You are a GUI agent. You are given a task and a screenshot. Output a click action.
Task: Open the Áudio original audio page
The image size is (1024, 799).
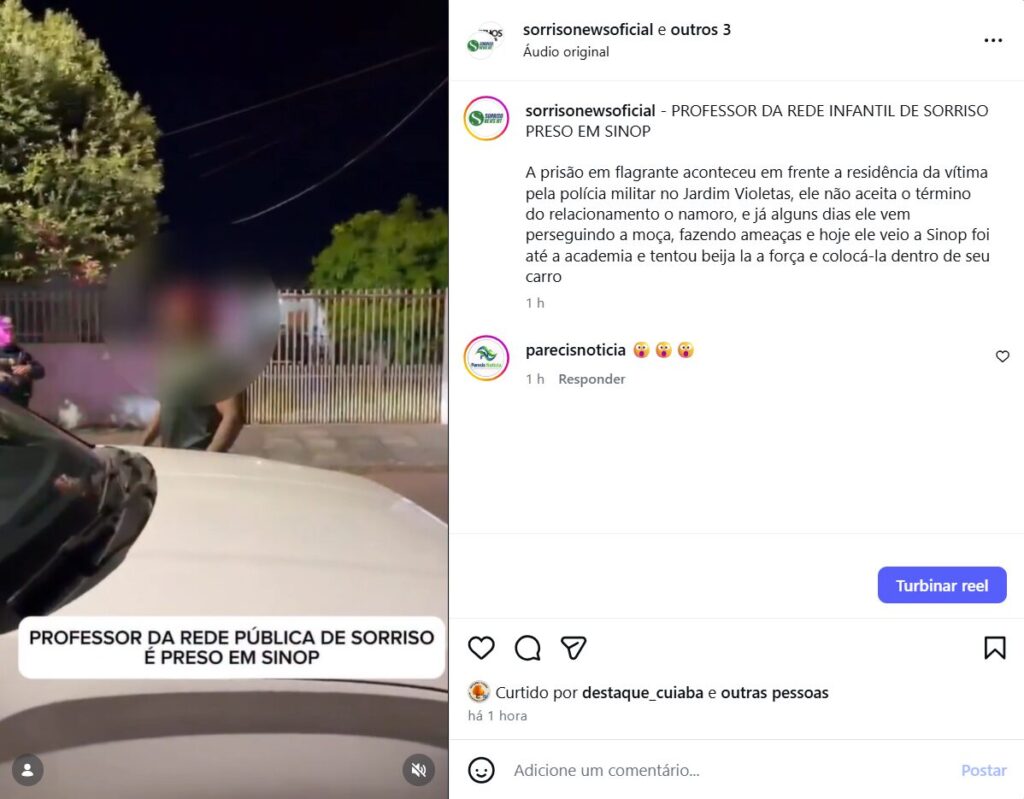coord(566,52)
